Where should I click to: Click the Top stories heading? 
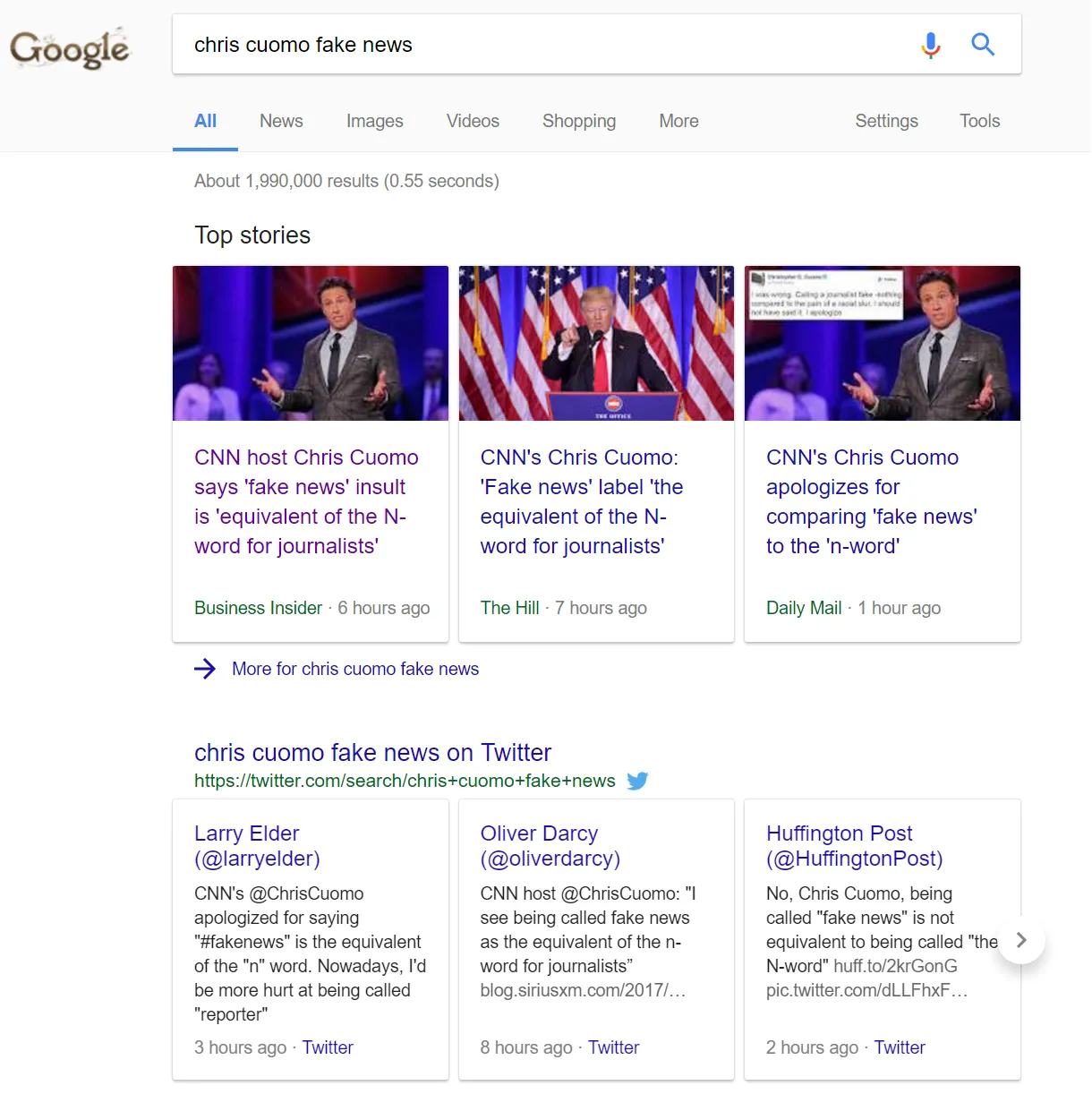252,235
